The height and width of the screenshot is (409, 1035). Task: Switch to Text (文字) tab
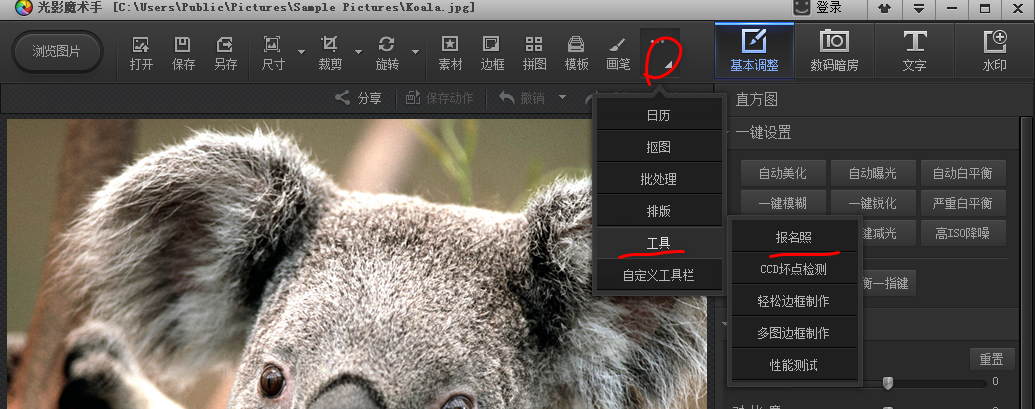pos(914,50)
